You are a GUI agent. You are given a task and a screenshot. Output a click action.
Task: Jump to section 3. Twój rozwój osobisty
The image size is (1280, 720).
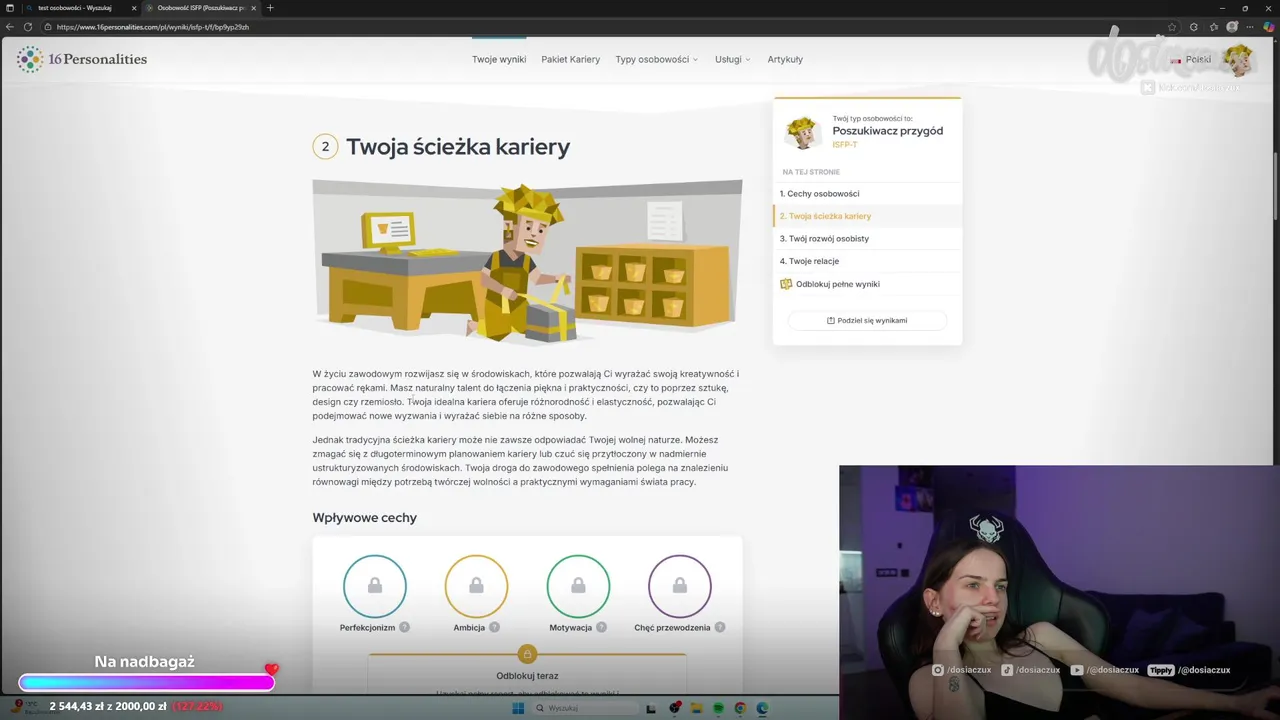[867, 238]
